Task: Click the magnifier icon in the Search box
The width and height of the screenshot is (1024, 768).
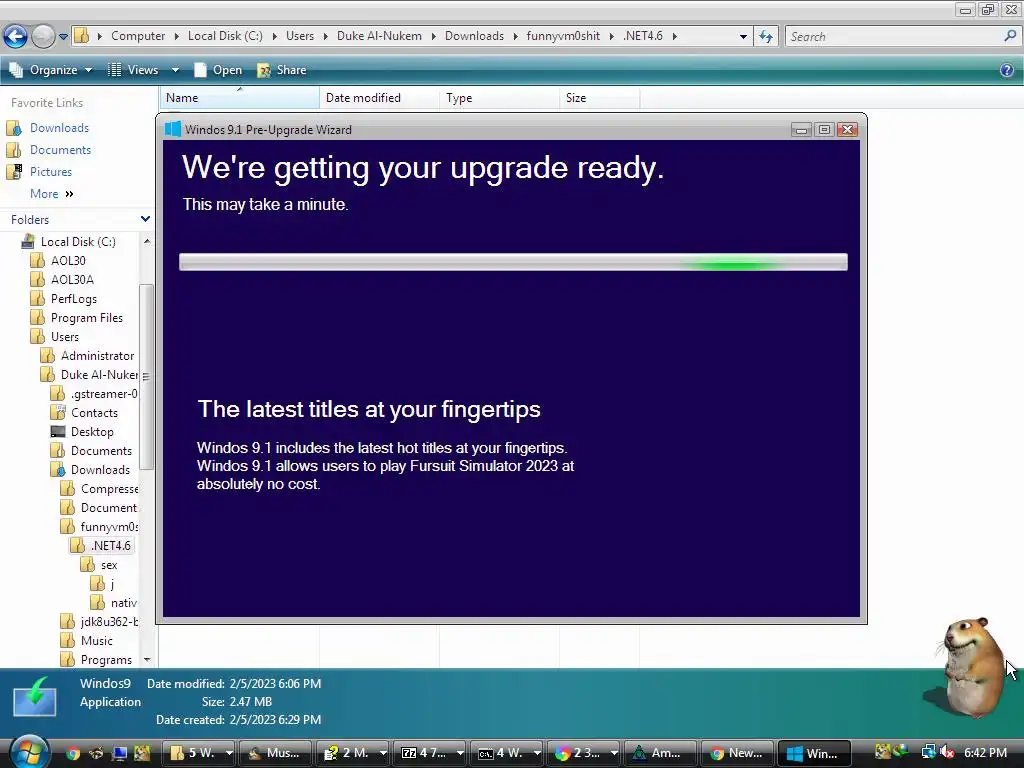Action: pyautogui.click(x=1010, y=36)
